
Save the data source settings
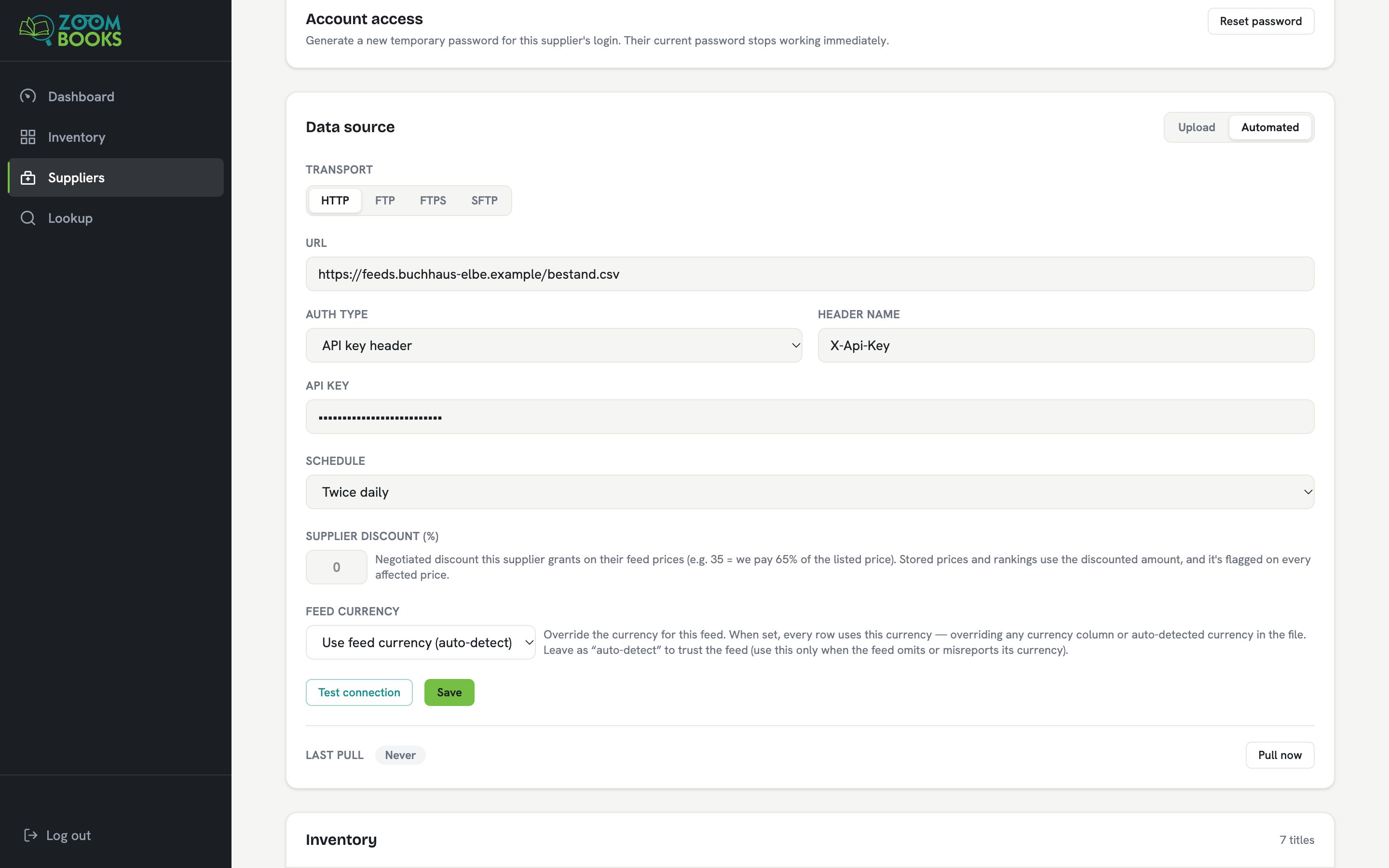point(449,692)
